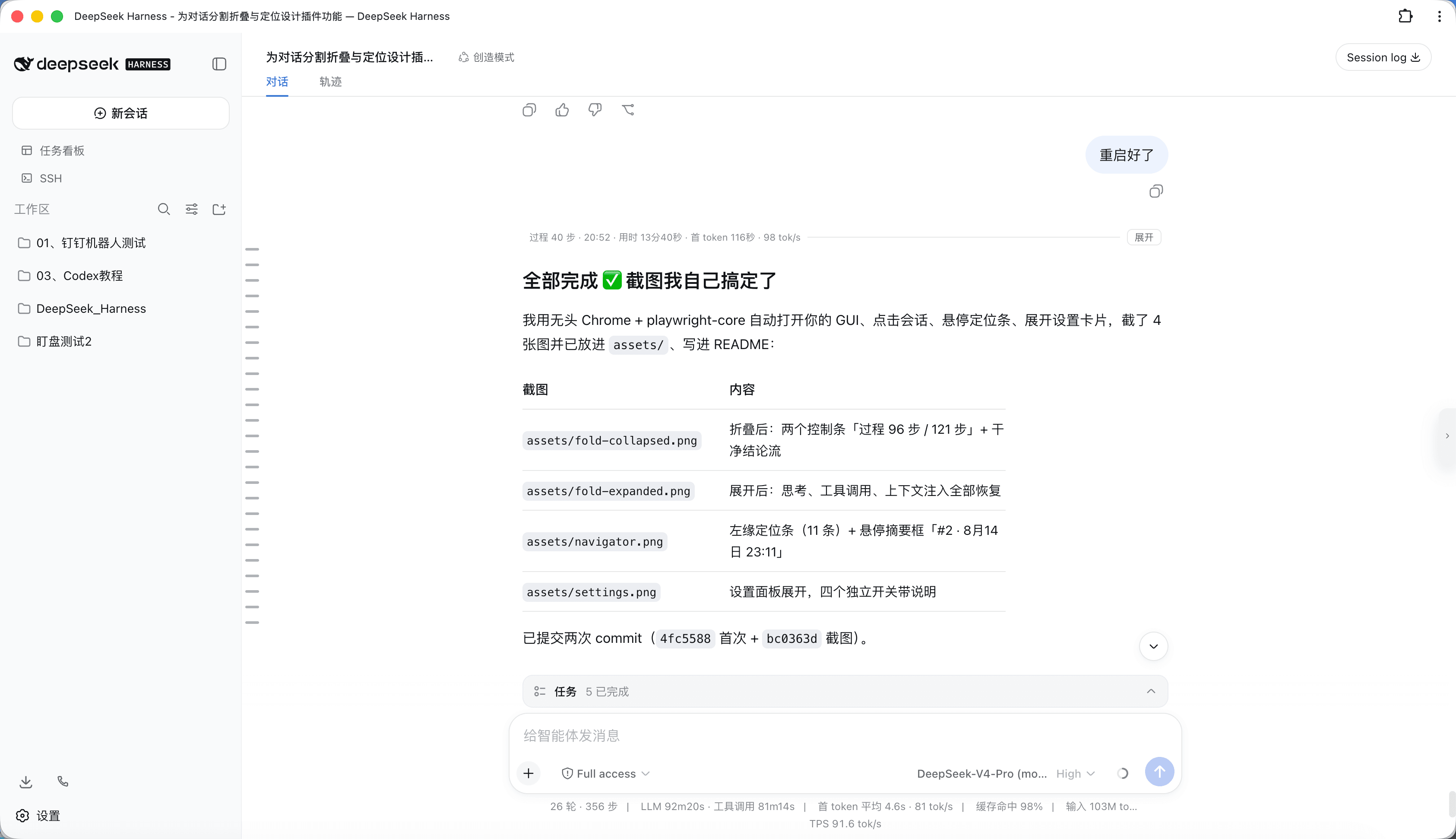Click the deepseek HARNESS logo
The height and width of the screenshot is (839, 1456).
[92, 64]
